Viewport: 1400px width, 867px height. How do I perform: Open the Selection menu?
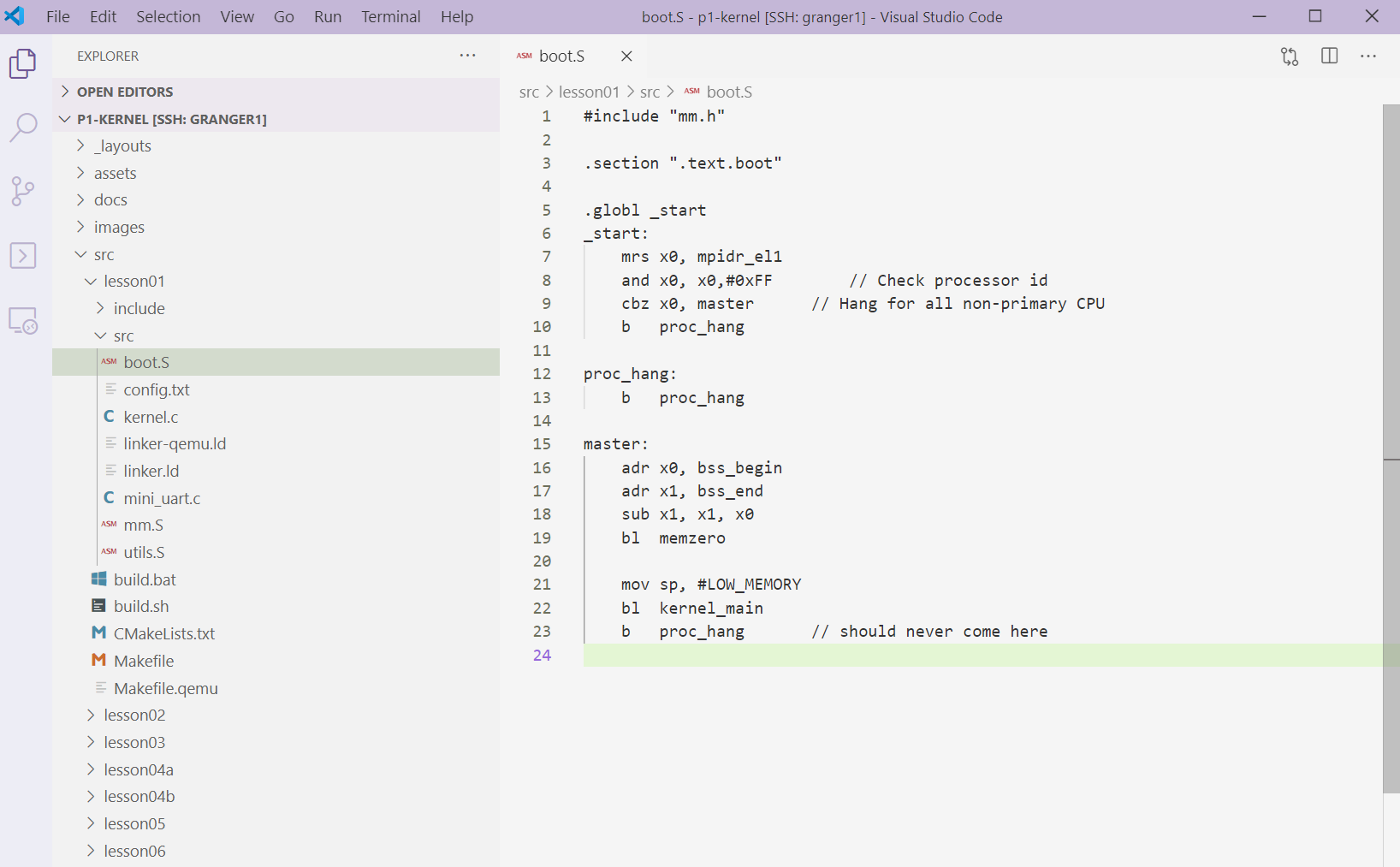pyautogui.click(x=169, y=16)
